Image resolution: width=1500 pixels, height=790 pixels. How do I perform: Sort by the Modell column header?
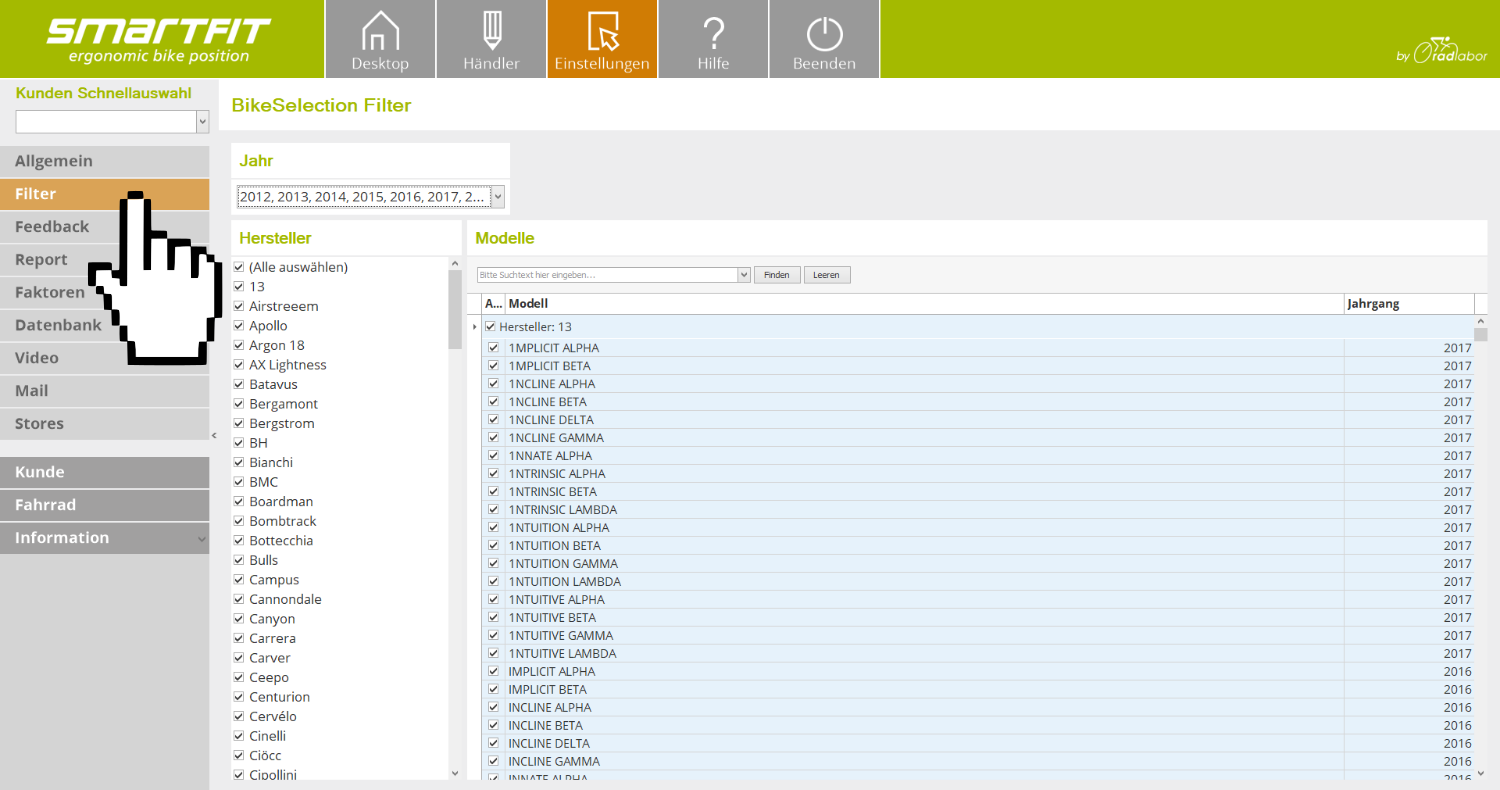[925, 304]
